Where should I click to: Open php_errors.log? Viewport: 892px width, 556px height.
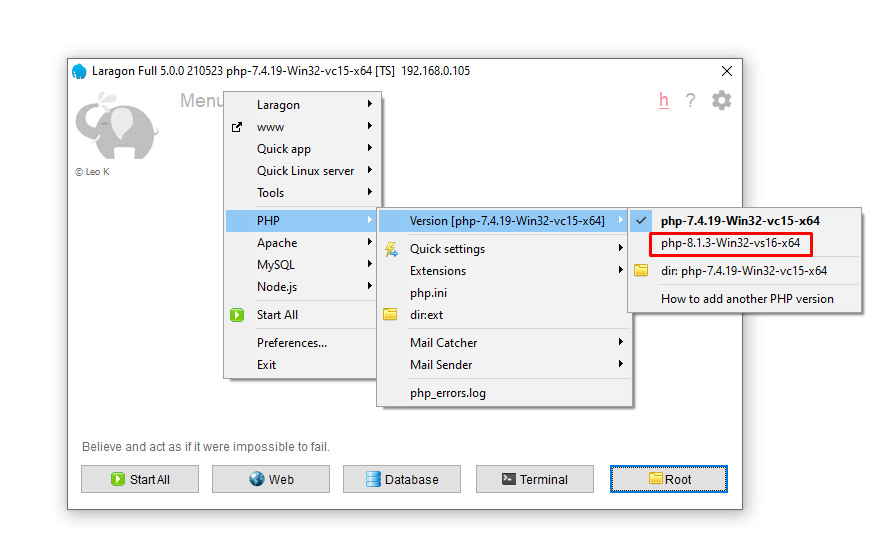(504, 393)
